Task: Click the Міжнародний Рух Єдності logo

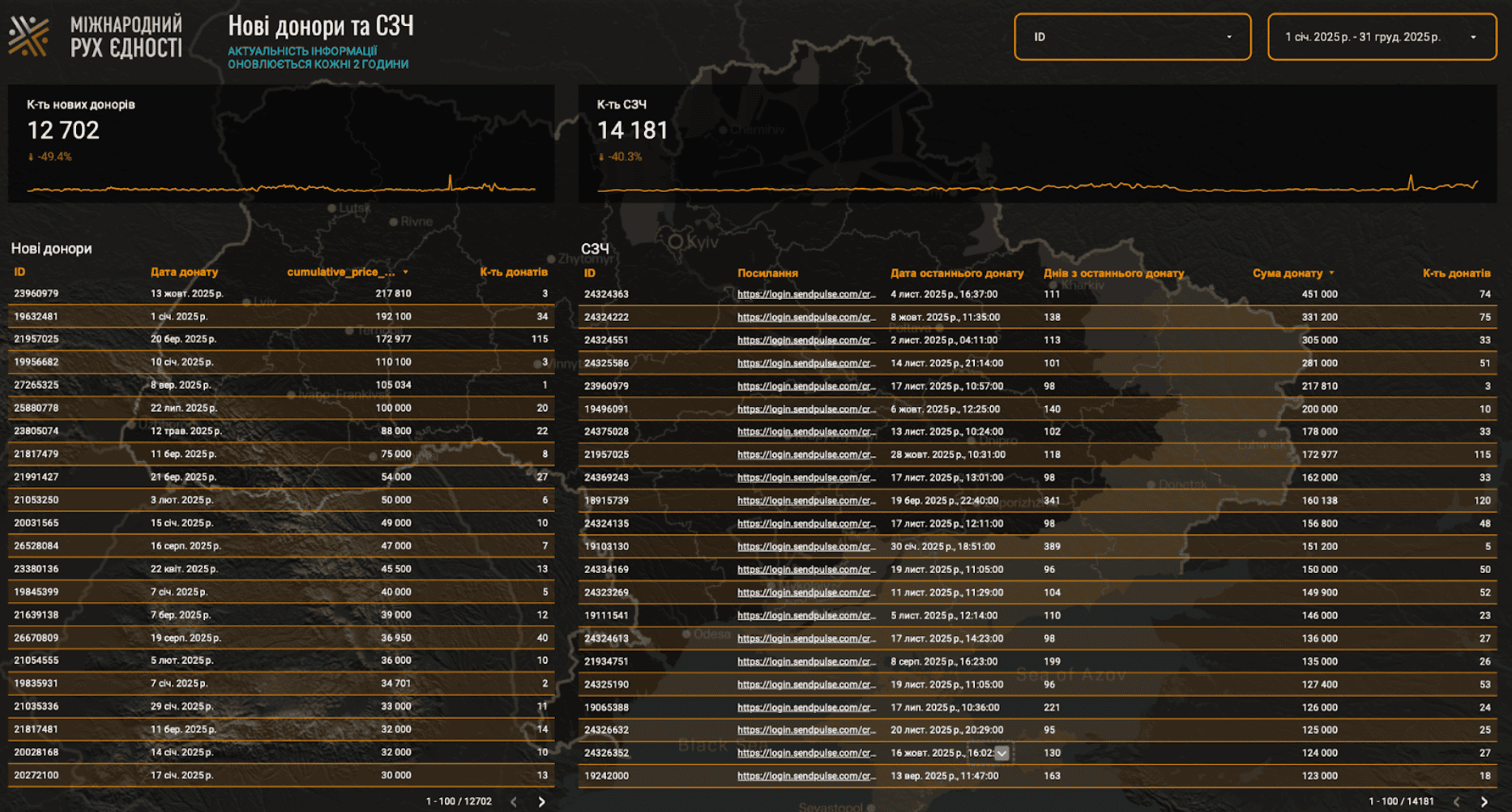Action: [x=96, y=36]
